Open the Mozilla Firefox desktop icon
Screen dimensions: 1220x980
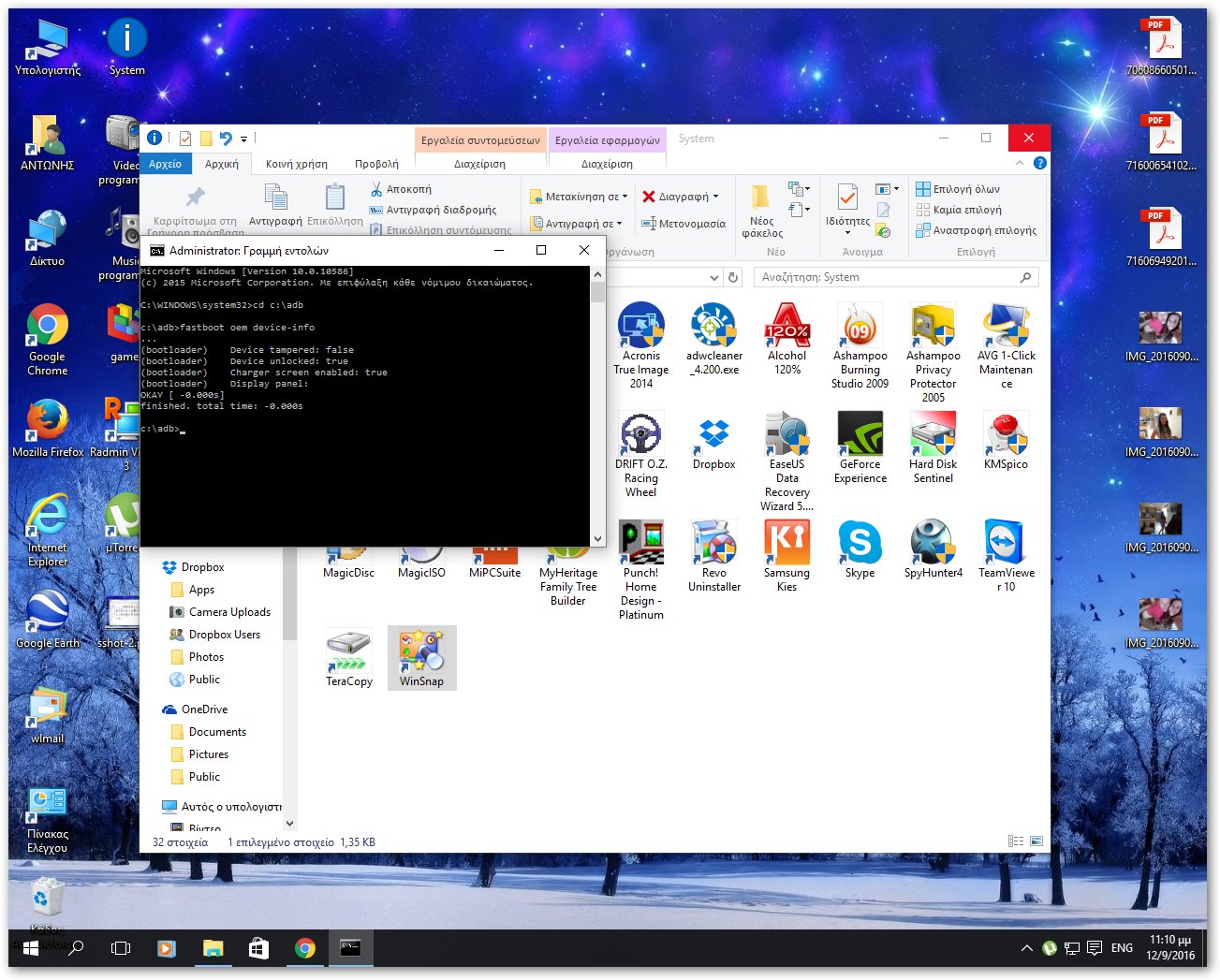point(47,422)
